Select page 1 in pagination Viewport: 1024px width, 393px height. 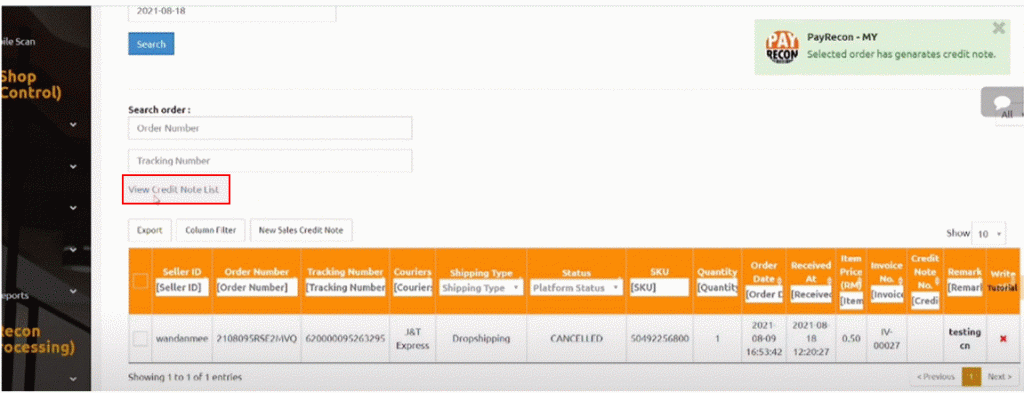pos(971,377)
